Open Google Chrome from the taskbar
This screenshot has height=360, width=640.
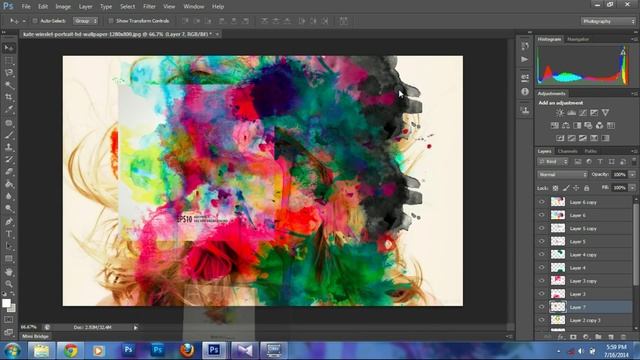point(71,351)
